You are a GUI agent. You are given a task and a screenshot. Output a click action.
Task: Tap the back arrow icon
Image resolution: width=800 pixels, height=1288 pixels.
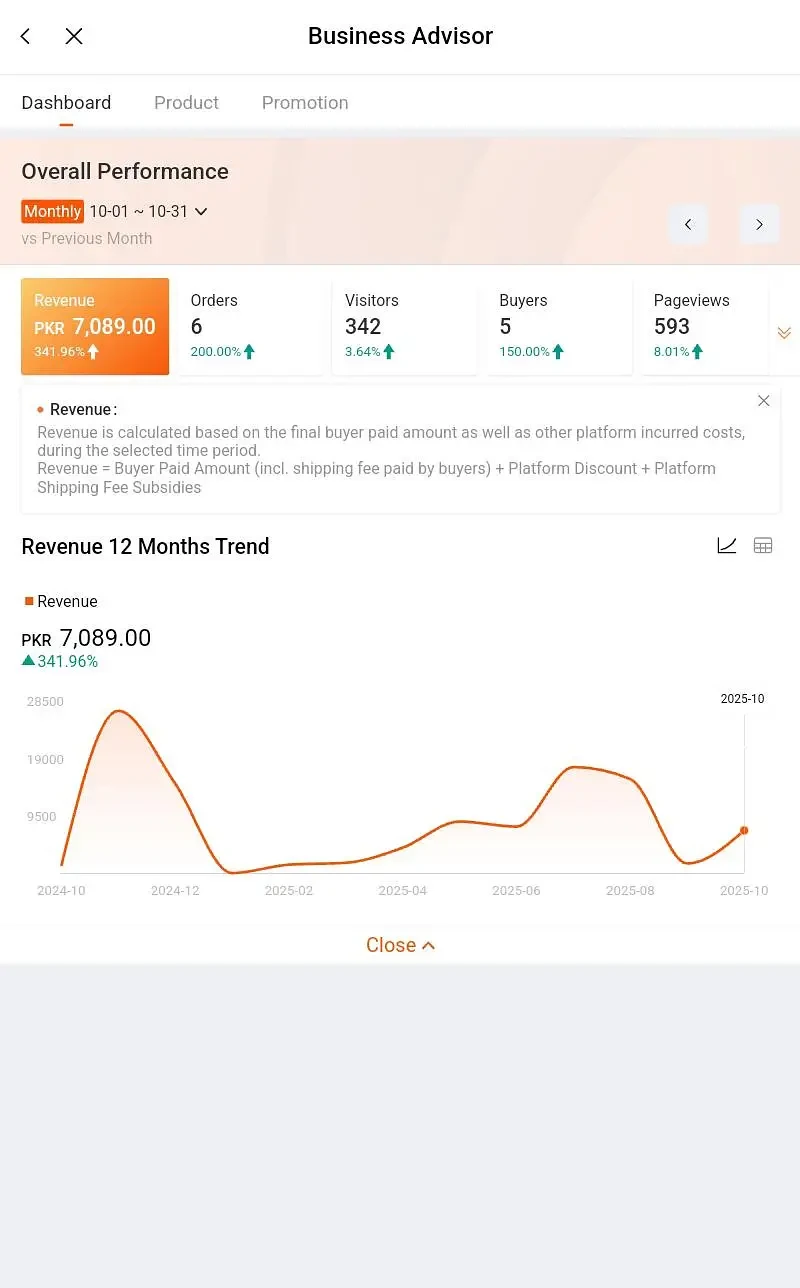click(x=26, y=36)
